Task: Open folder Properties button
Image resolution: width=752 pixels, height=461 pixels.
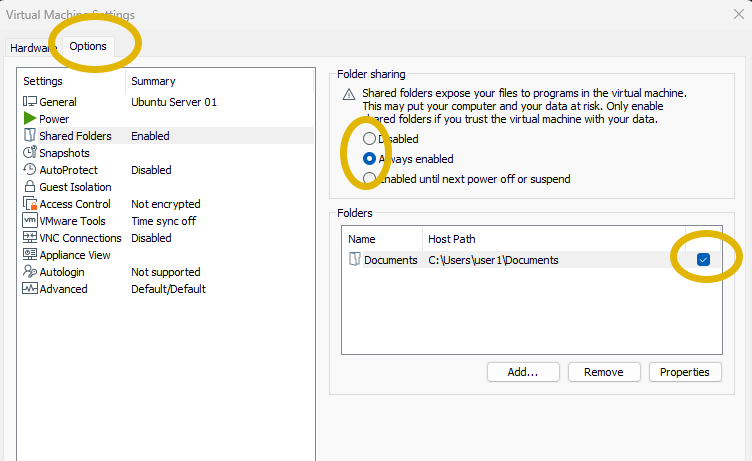Action: (x=685, y=372)
